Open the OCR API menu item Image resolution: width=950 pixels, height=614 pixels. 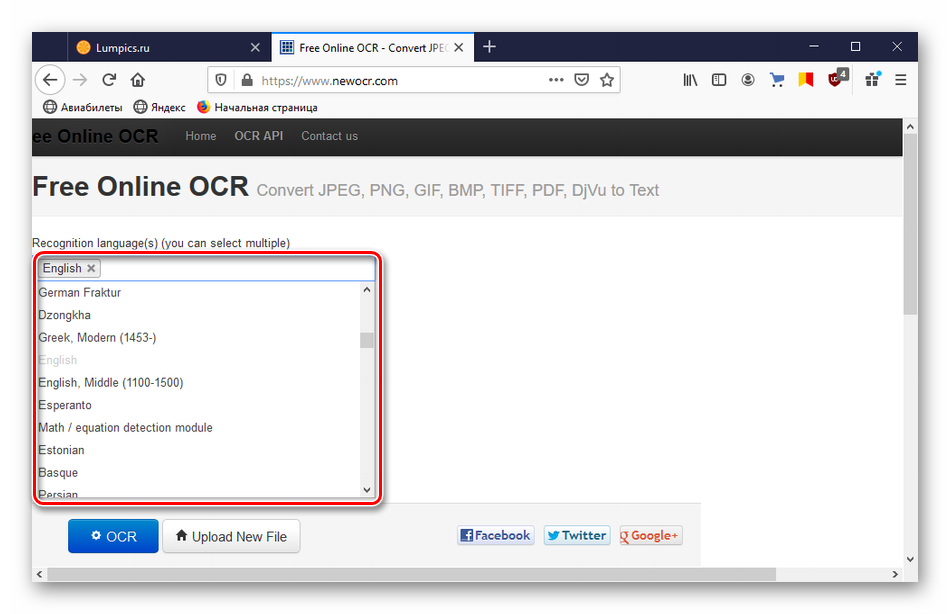point(258,136)
